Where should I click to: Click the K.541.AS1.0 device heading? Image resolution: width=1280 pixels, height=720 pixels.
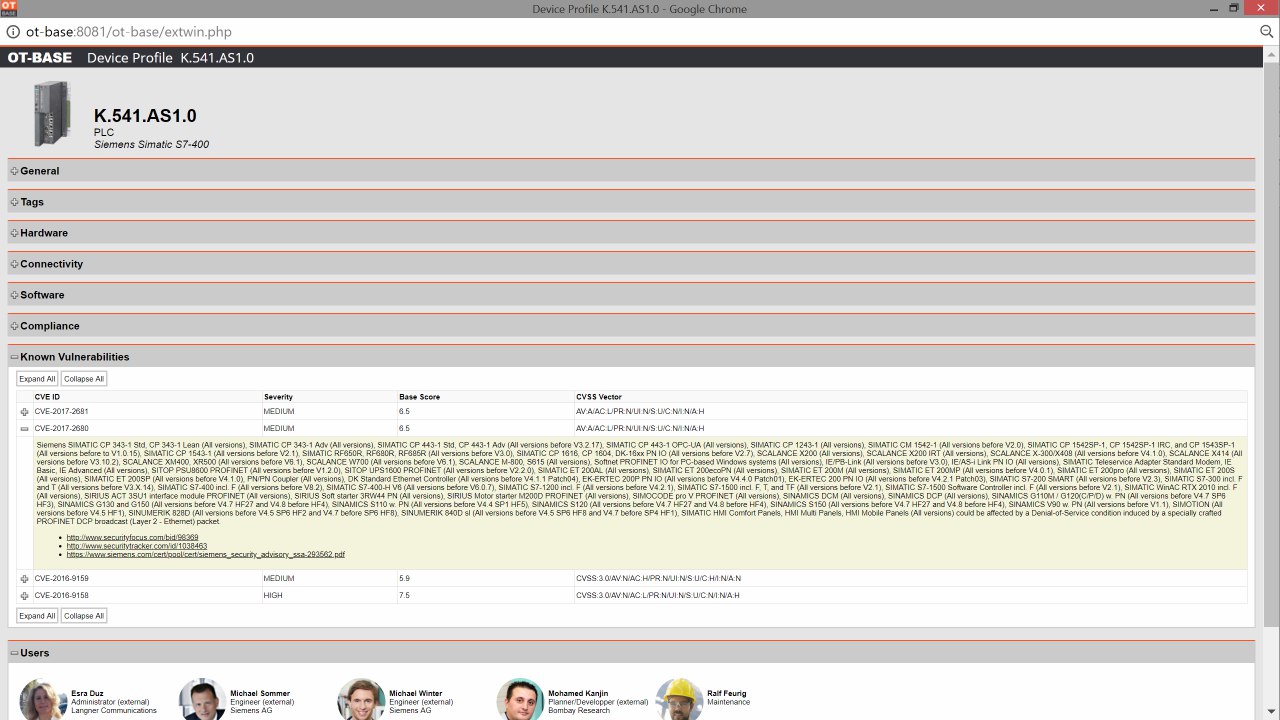click(145, 115)
